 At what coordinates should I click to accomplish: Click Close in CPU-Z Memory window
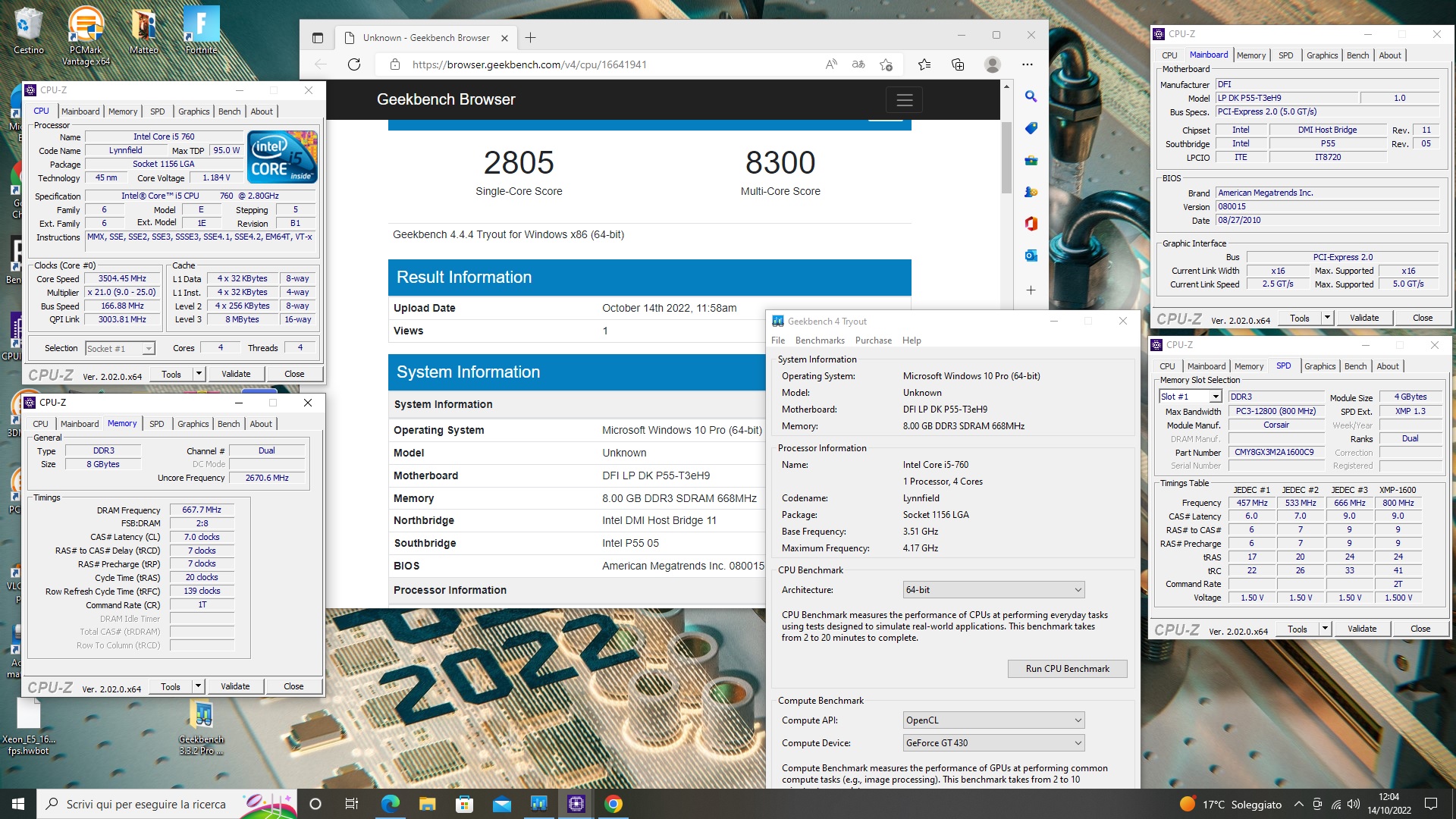pyautogui.click(x=293, y=686)
